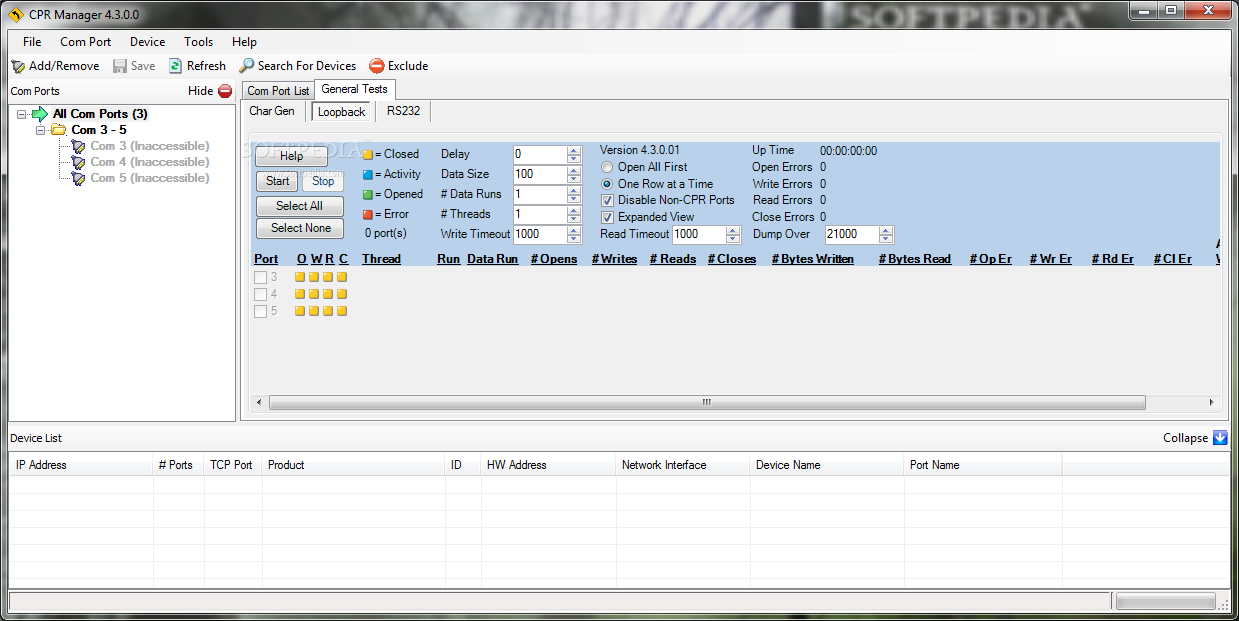The width and height of the screenshot is (1239, 621).
Task: Open the Com Port menu
Action: click(86, 42)
